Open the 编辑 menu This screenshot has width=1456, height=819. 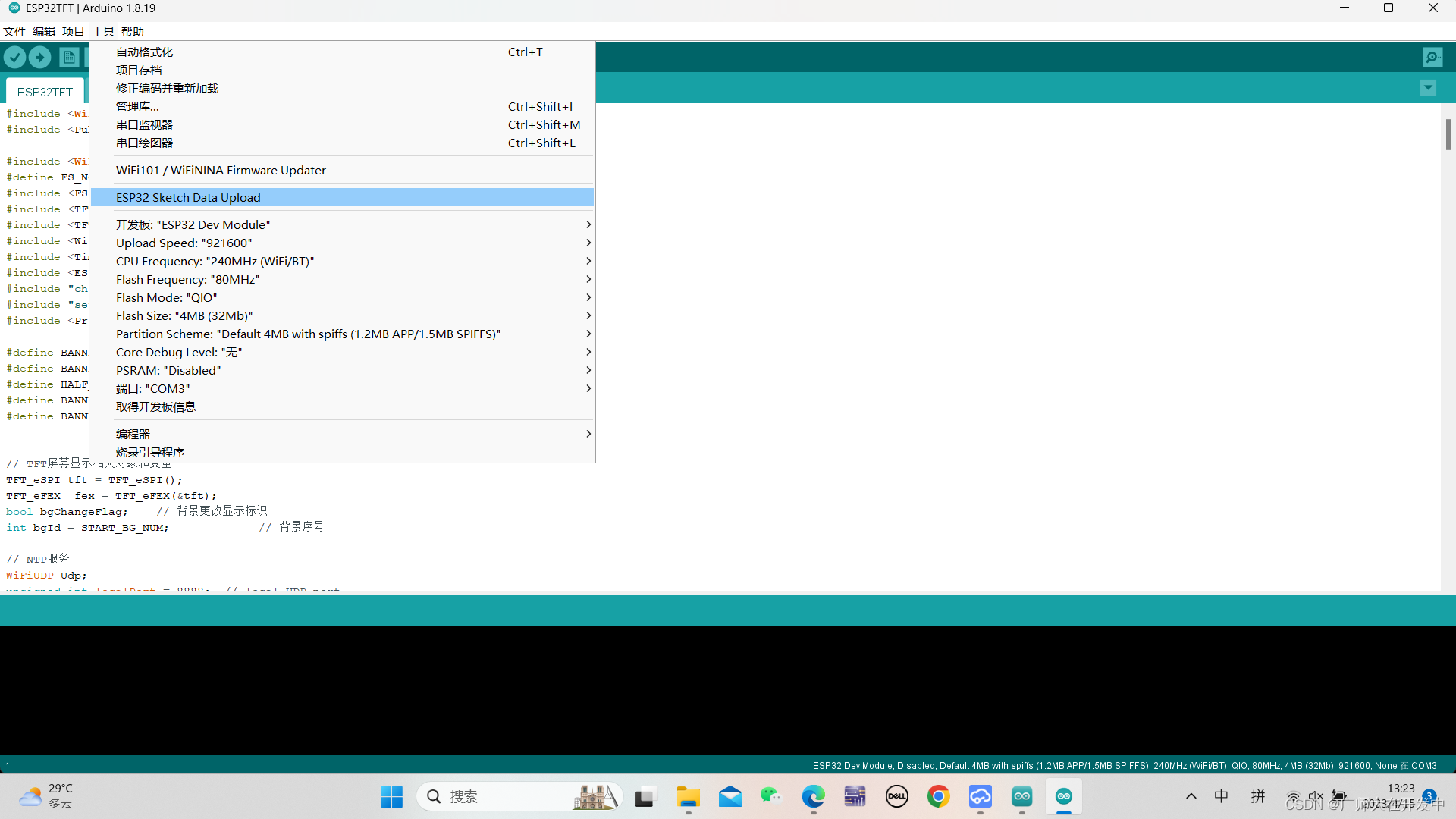click(44, 31)
